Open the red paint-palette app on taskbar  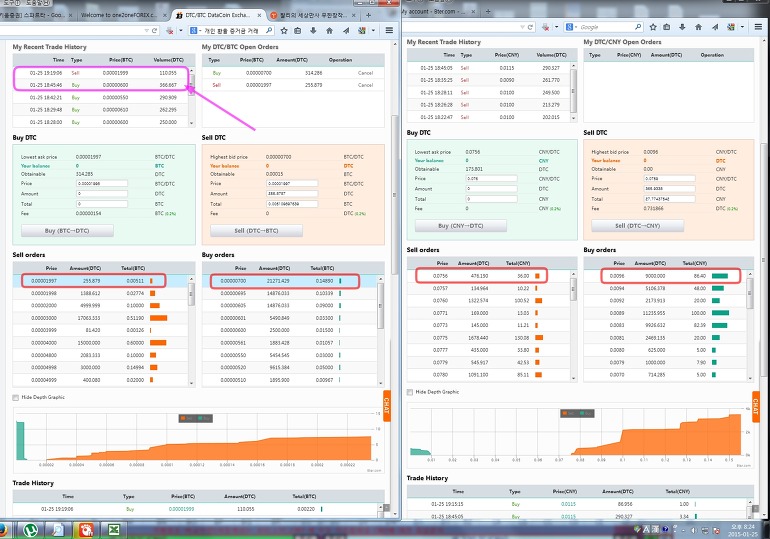pyautogui.click(x=86, y=530)
